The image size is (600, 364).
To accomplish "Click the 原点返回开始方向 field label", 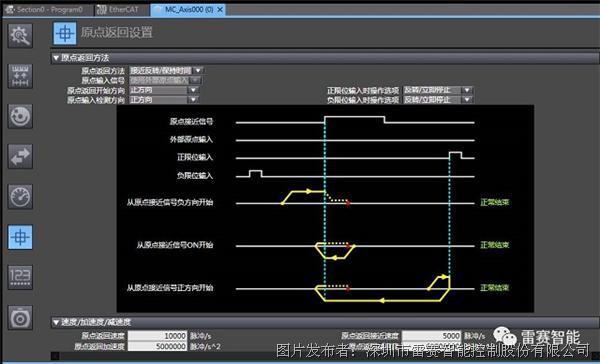I will [96, 90].
